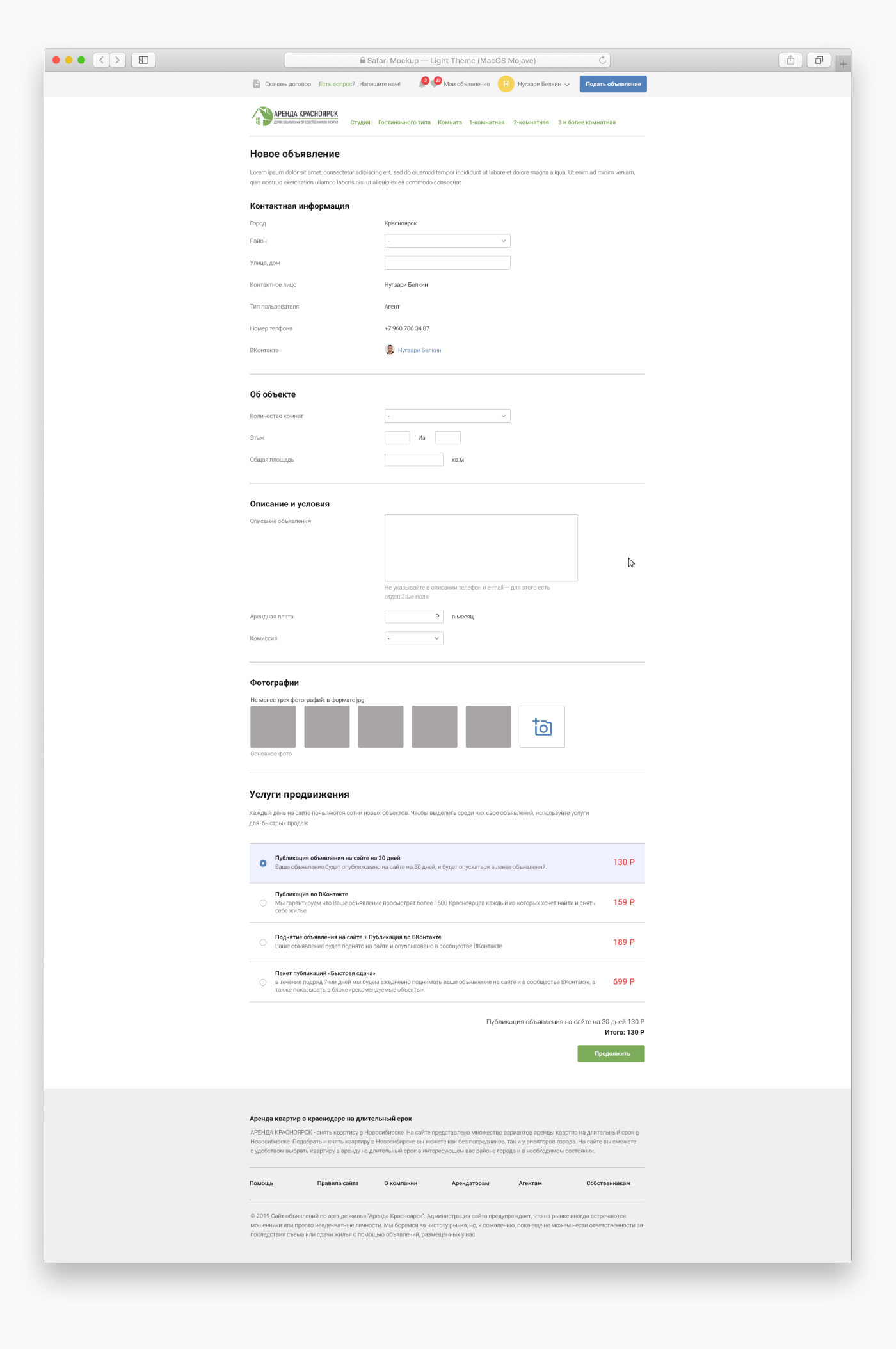The height and width of the screenshot is (1349, 896).
Task: Click the document icon beside Скачать договор
Action: [x=257, y=84]
